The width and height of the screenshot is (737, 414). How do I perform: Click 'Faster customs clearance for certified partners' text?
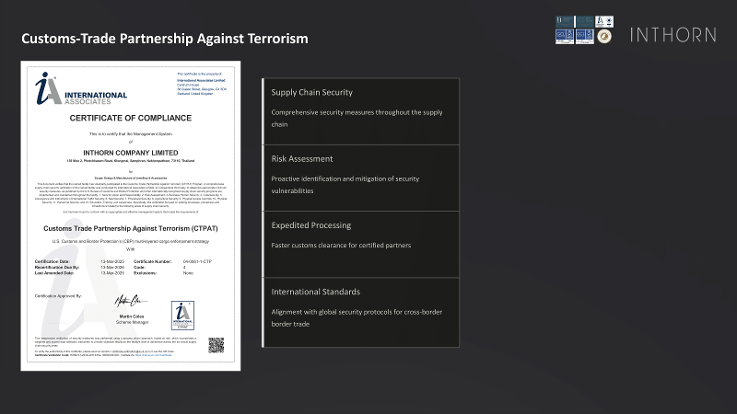pos(341,245)
